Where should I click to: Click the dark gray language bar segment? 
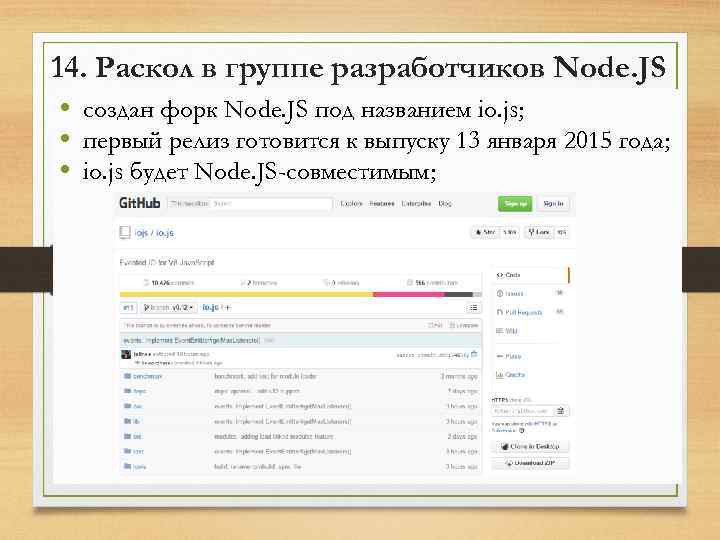click(x=458, y=294)
